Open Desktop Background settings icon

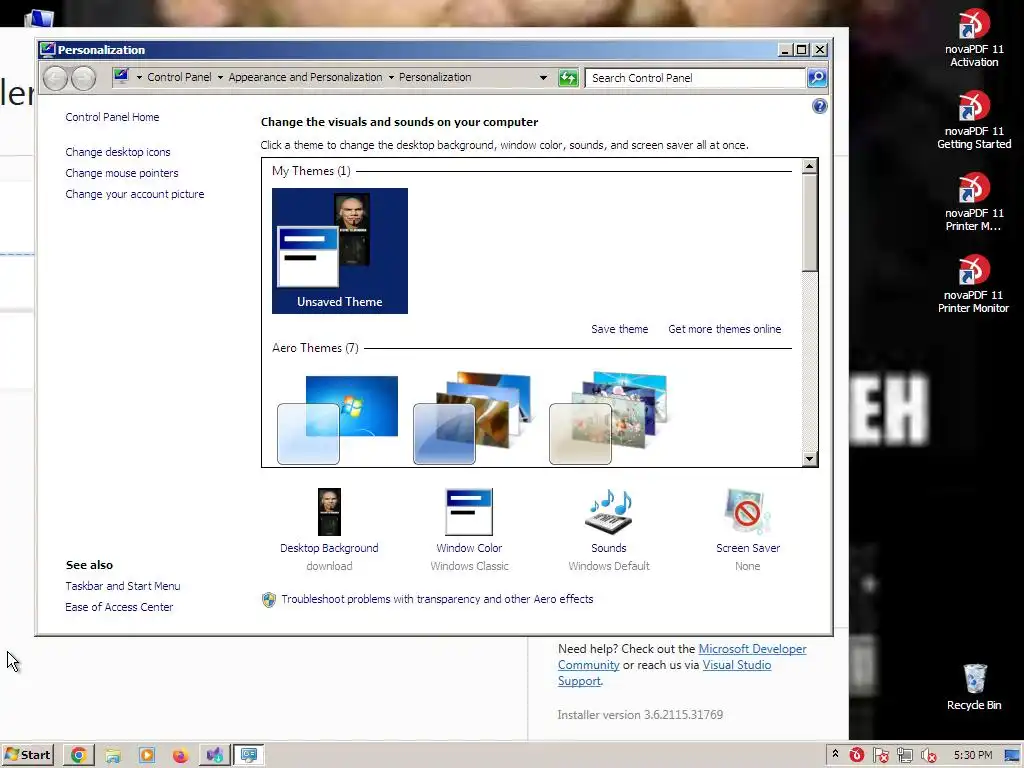329,512
